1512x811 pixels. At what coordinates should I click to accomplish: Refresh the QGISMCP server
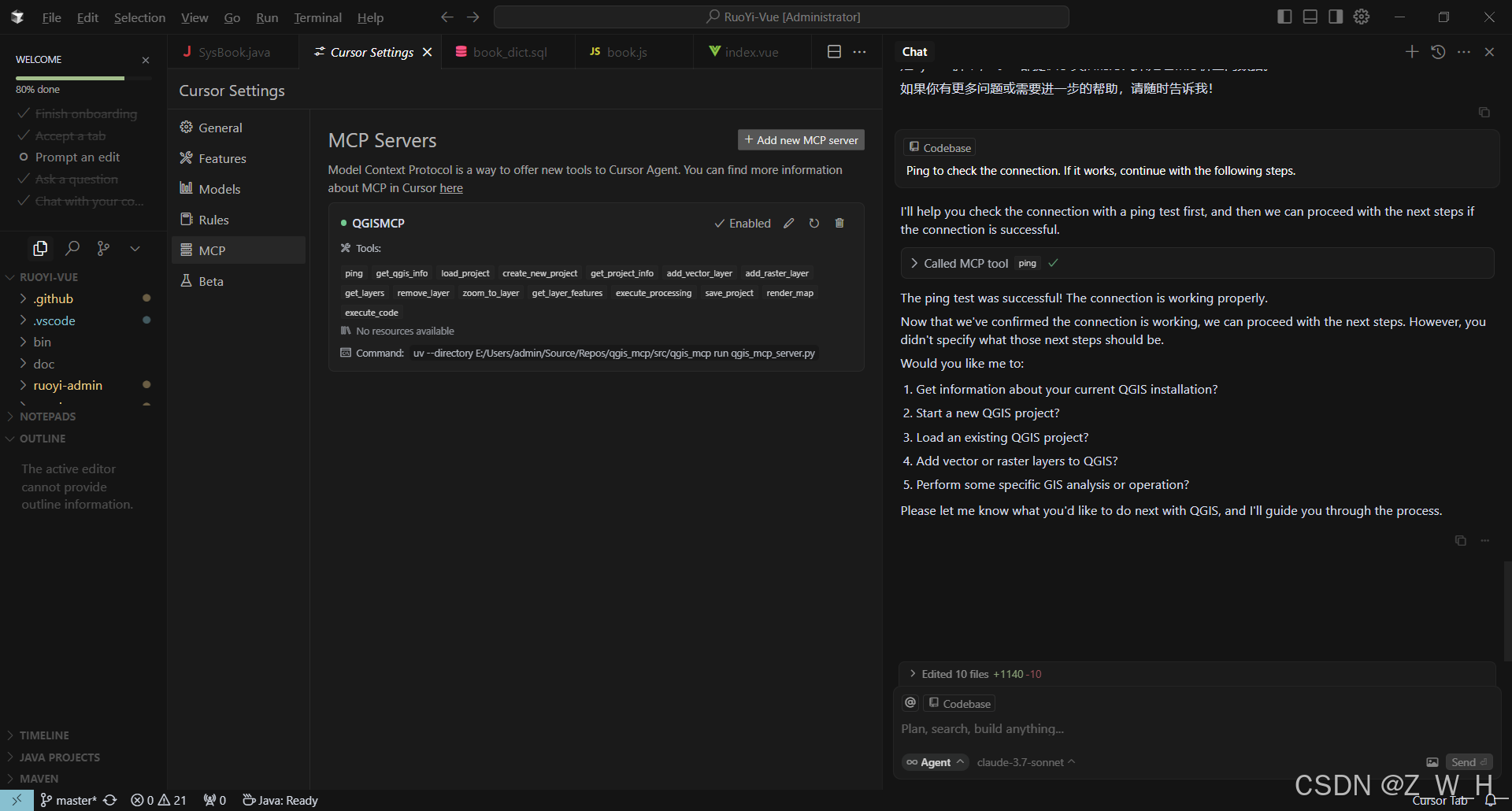pyautogui.click(x=814, y=224)
